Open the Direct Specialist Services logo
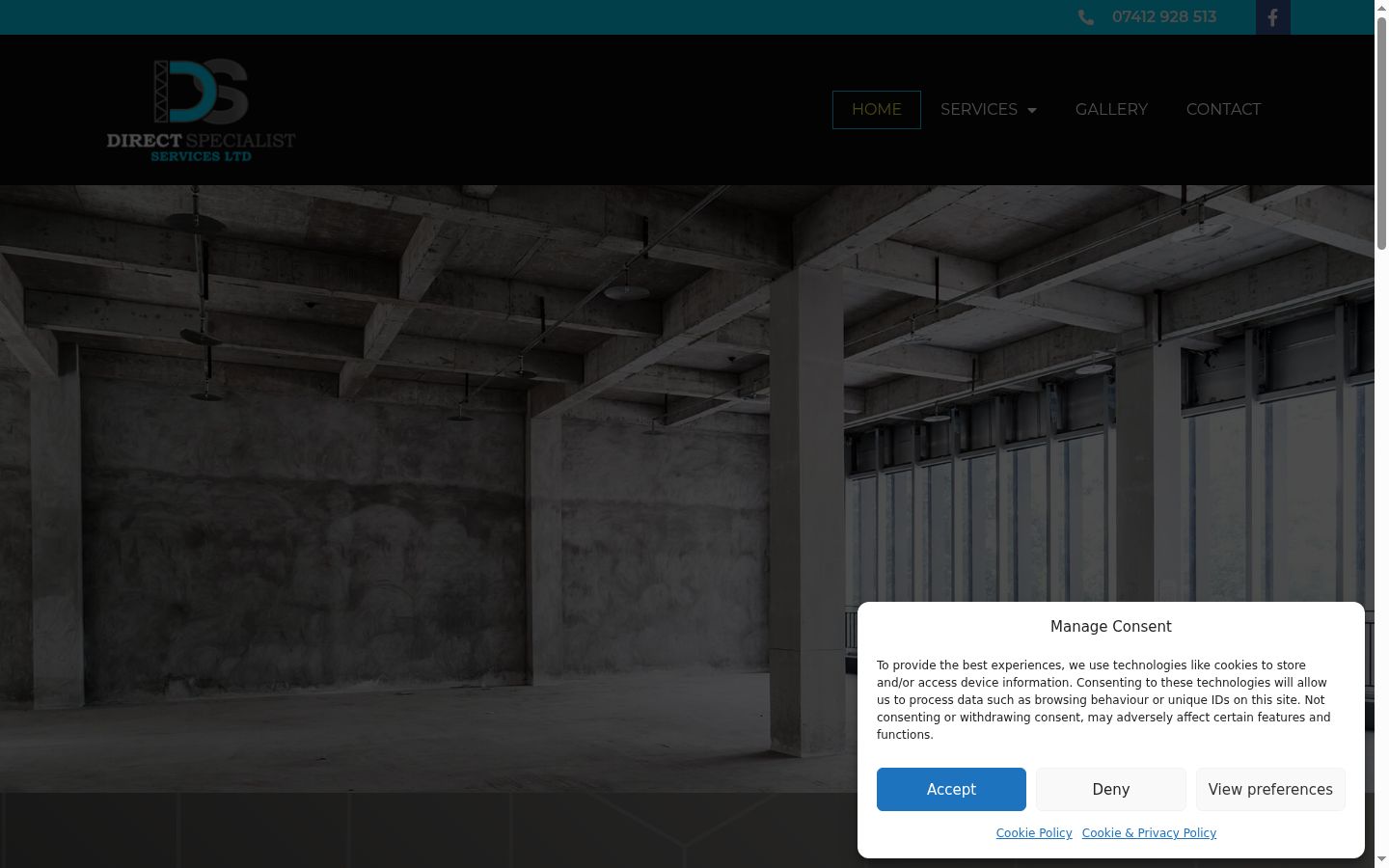Image resolution: width=1389 pixels, height=868 pixels. [201, 110]
